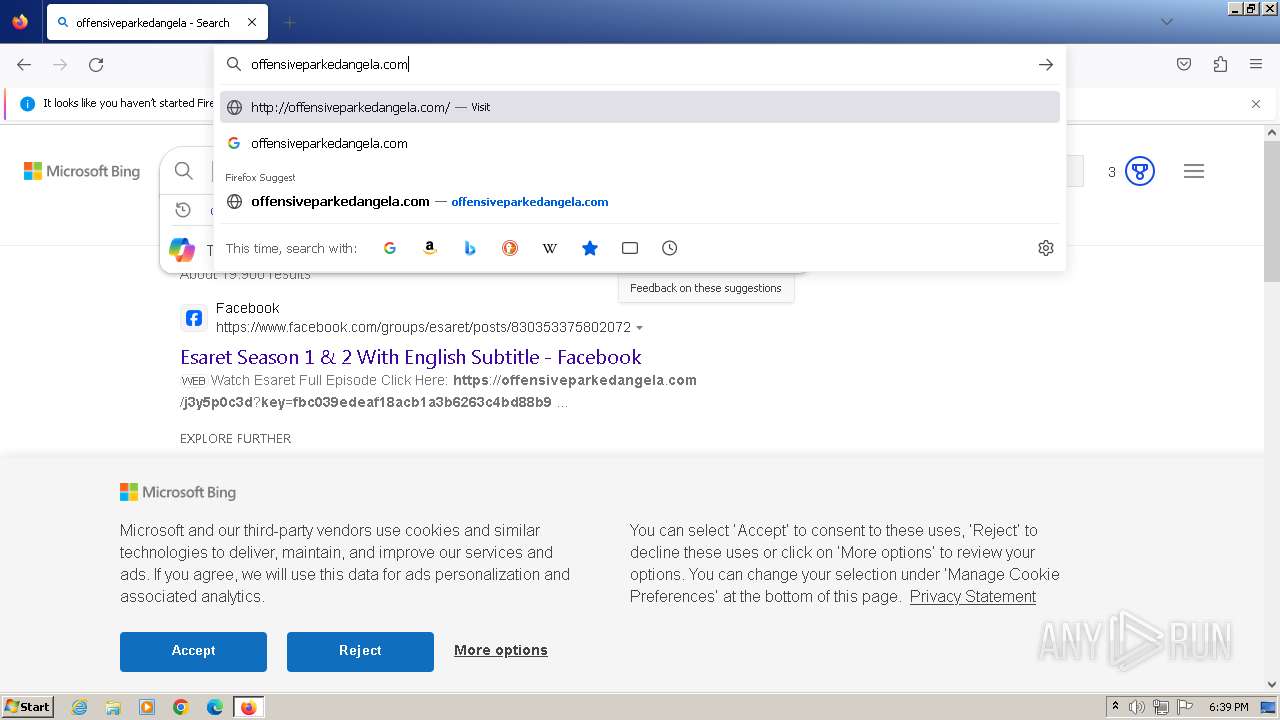Go back with the back arrow

[24, 64]
